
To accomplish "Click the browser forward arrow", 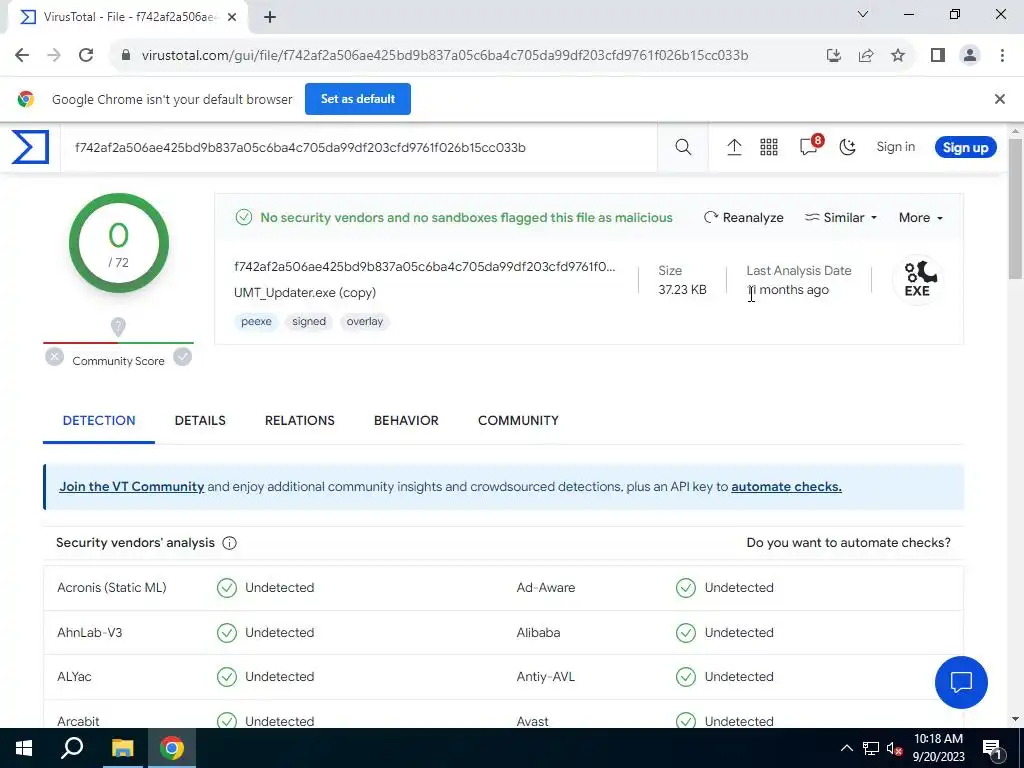I will [54, 55].
